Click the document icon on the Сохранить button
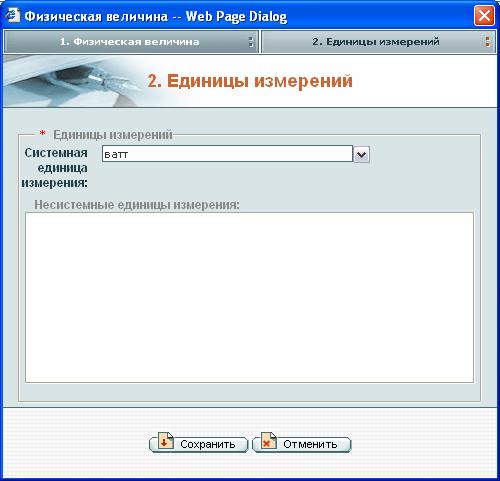The image size is (500, 481). pyautogui.click(x=166, y=441)
